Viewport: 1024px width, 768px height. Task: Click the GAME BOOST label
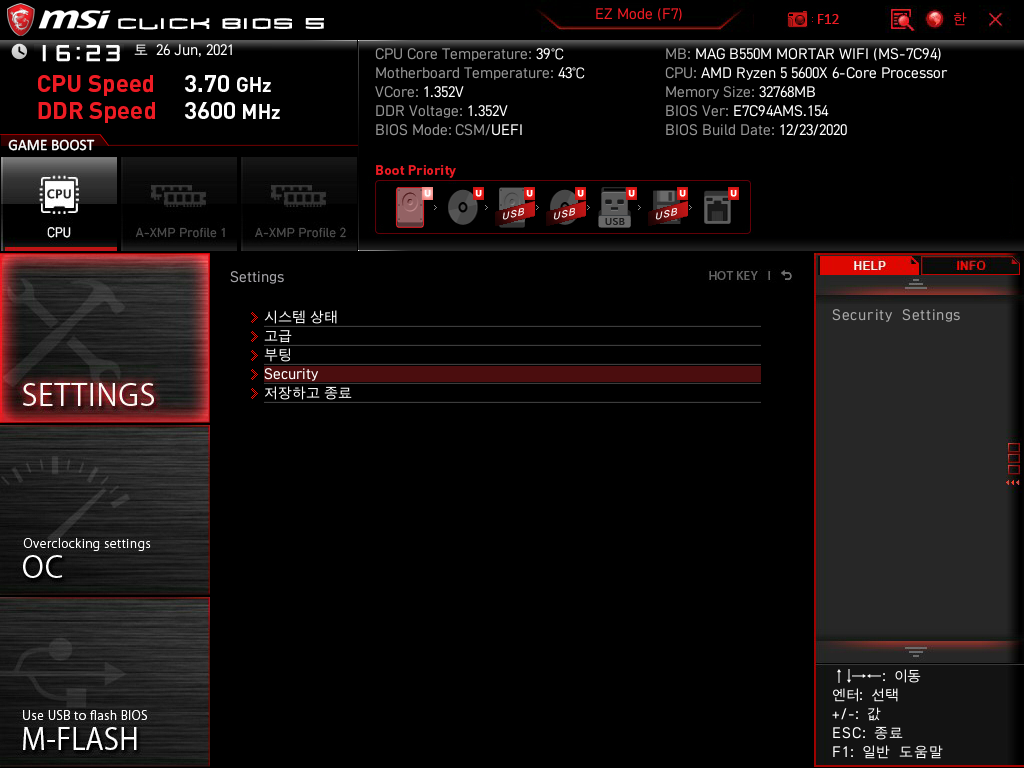coord(51,145)
